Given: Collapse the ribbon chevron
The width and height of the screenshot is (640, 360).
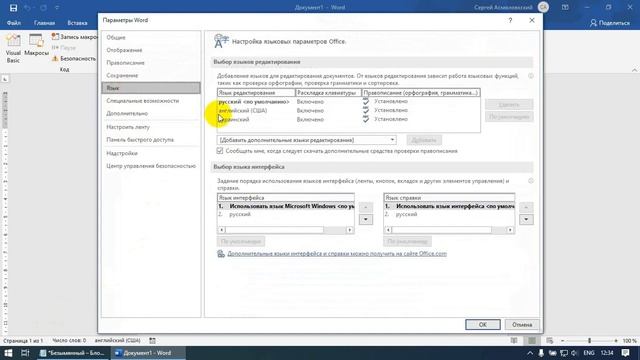Looking at the screenshot, I should tap(634, 70).
